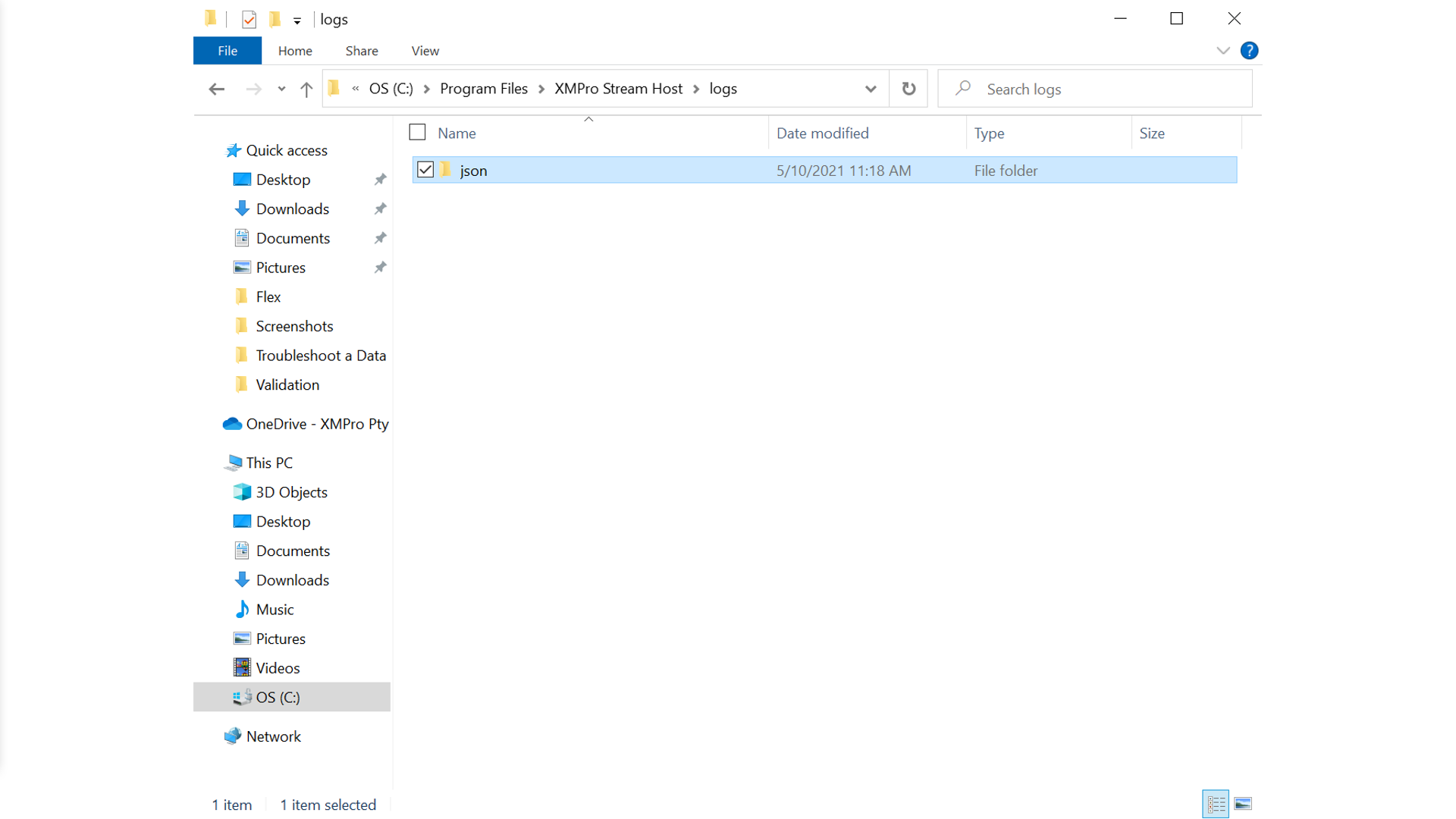Navigate to OS (C:) via the breadcrumb
Image resolution: width=1456 pixels, height=819 pixels.
391,89
